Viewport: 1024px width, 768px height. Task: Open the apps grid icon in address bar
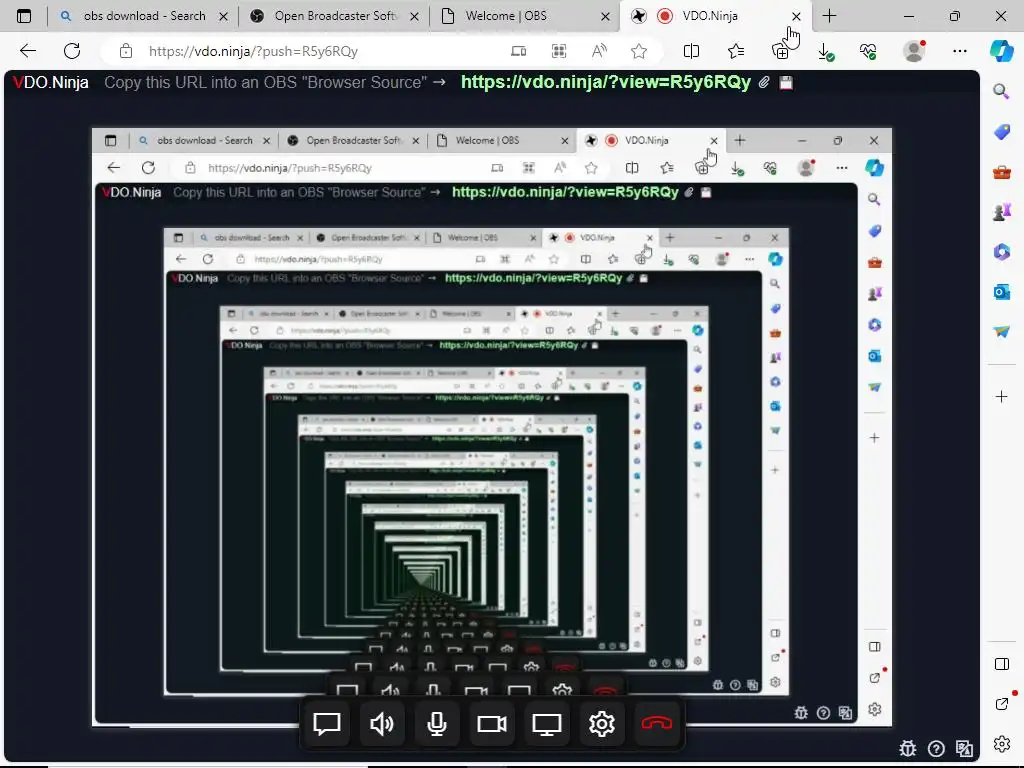pyautogui.click(x=559, y=51)
